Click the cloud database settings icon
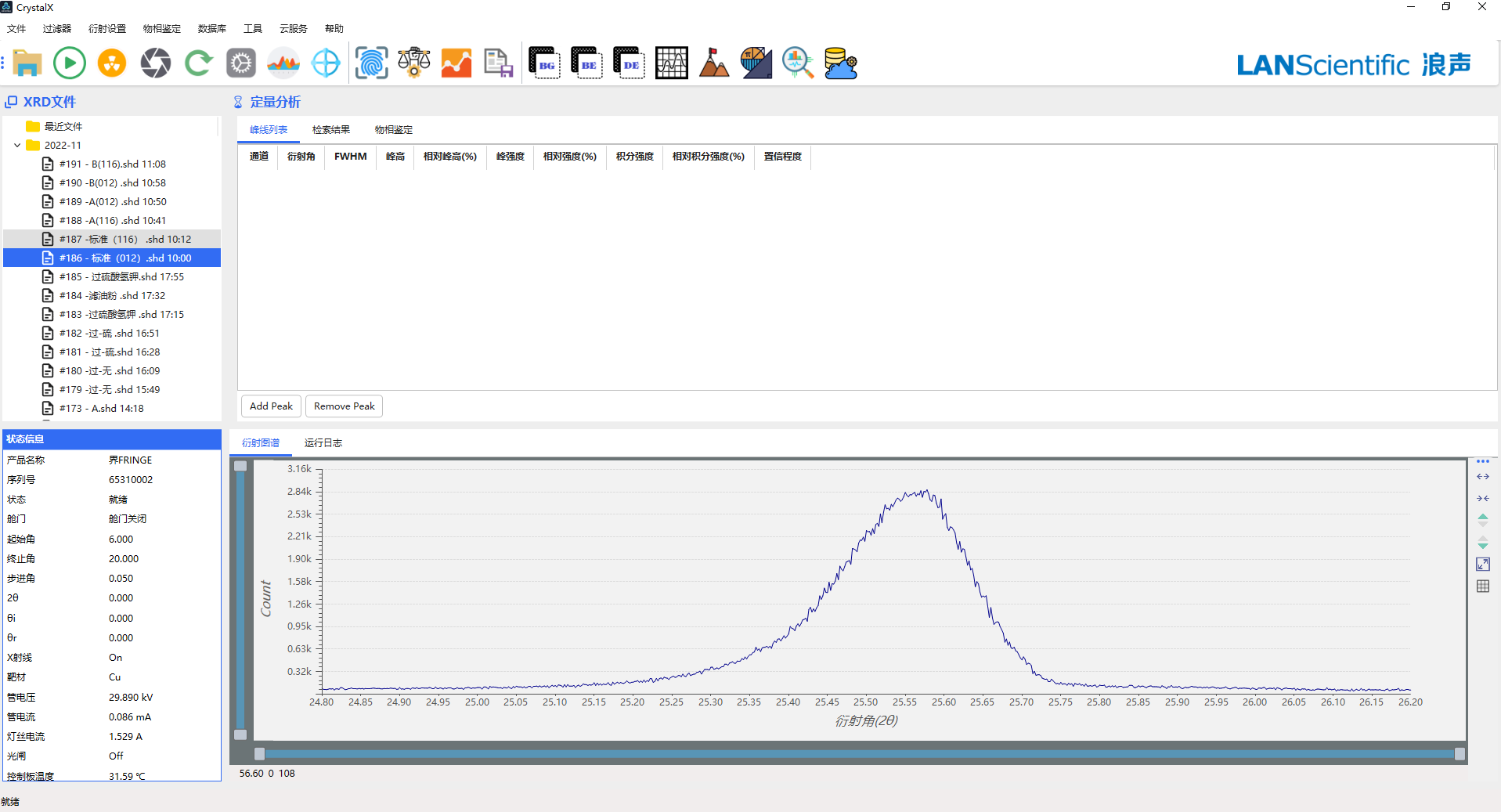This screenshot has height=812, width=1501. pyautogui.click(x=841, y=63)
